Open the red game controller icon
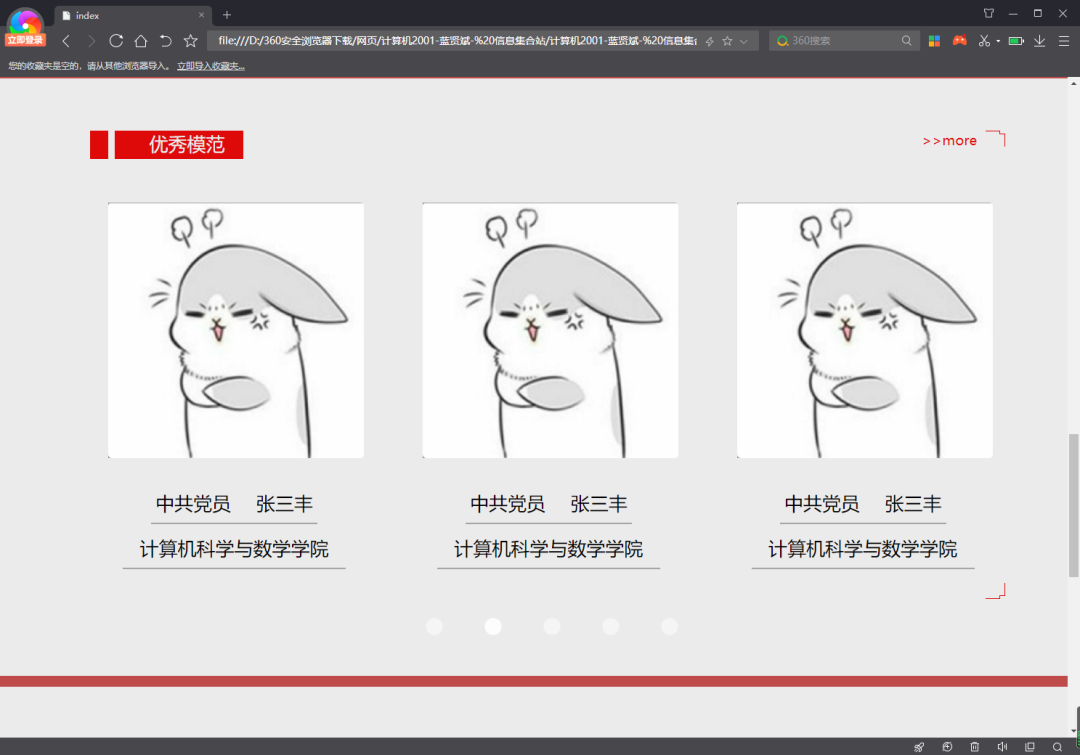 coord(959,41)
